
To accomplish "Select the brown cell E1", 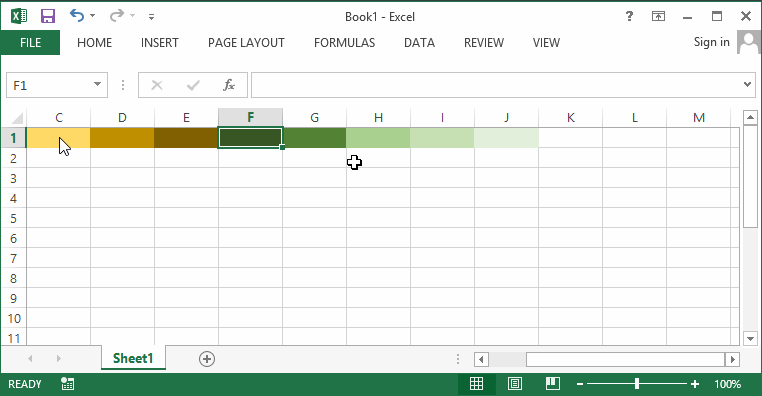I will [186, 138].
